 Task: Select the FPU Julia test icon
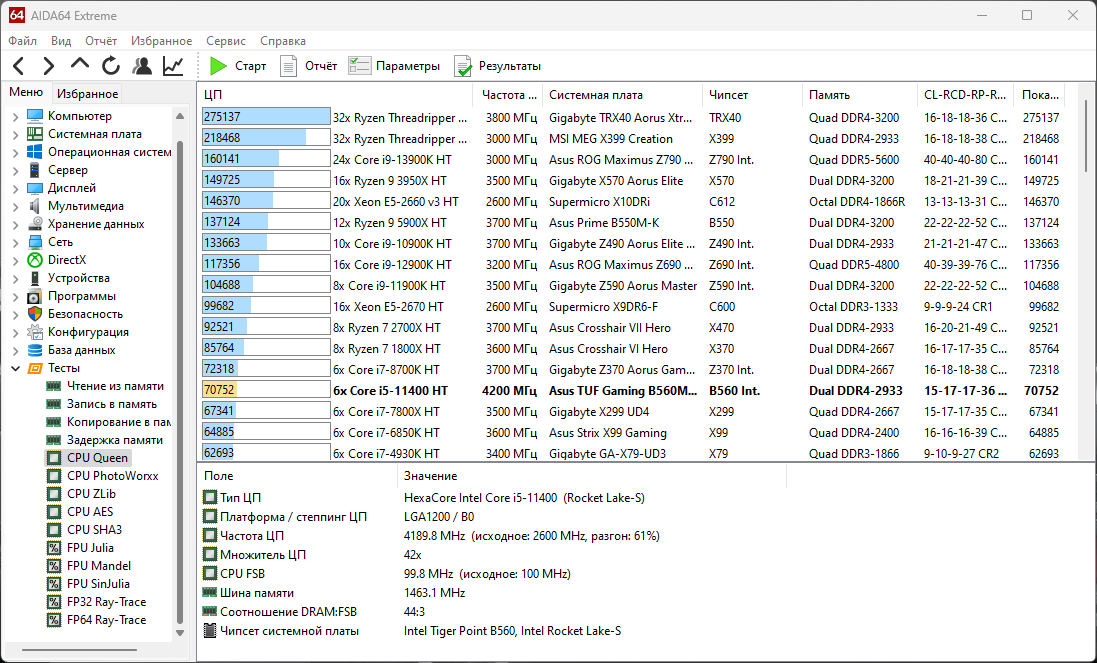(53, 548)
